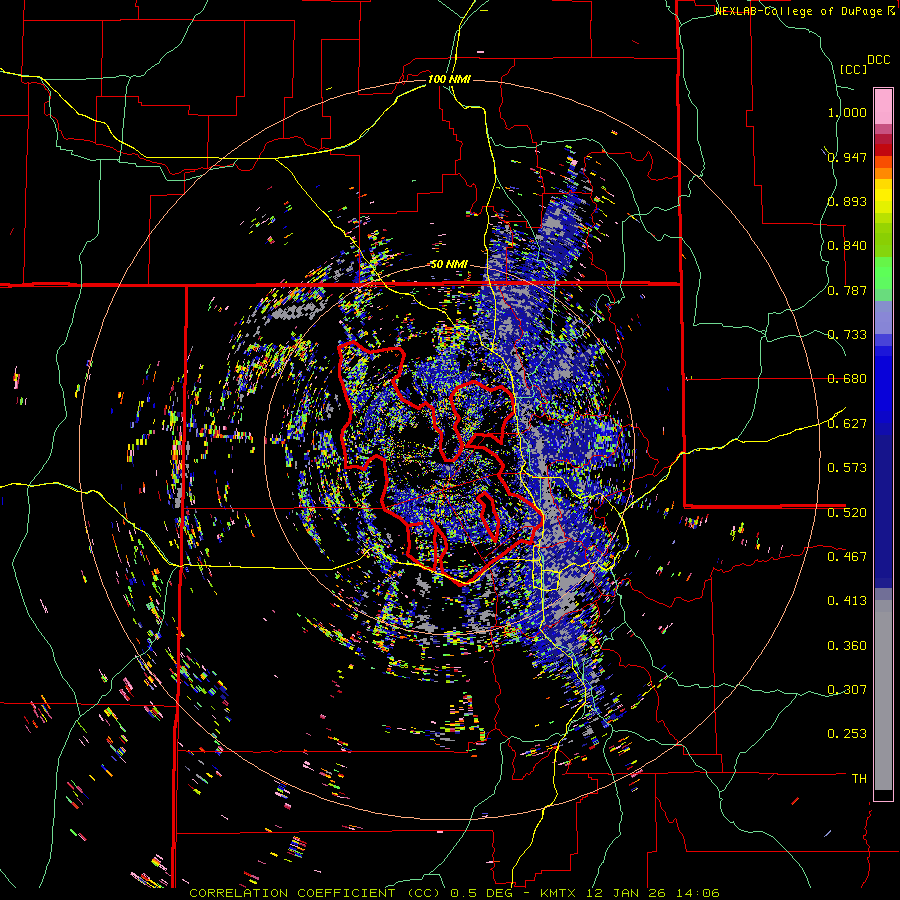Screen dimensions: 900x900
Task: Select the 0.253 scale value
Action: [847, 734]
